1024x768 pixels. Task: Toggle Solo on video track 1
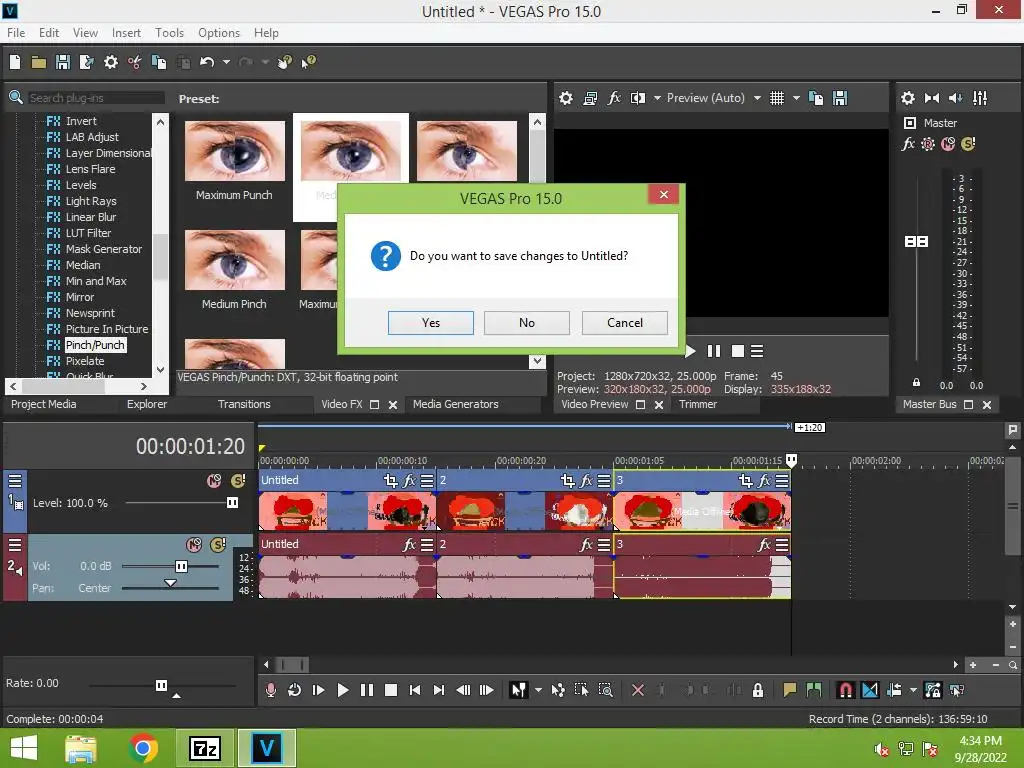pos(238,481)
